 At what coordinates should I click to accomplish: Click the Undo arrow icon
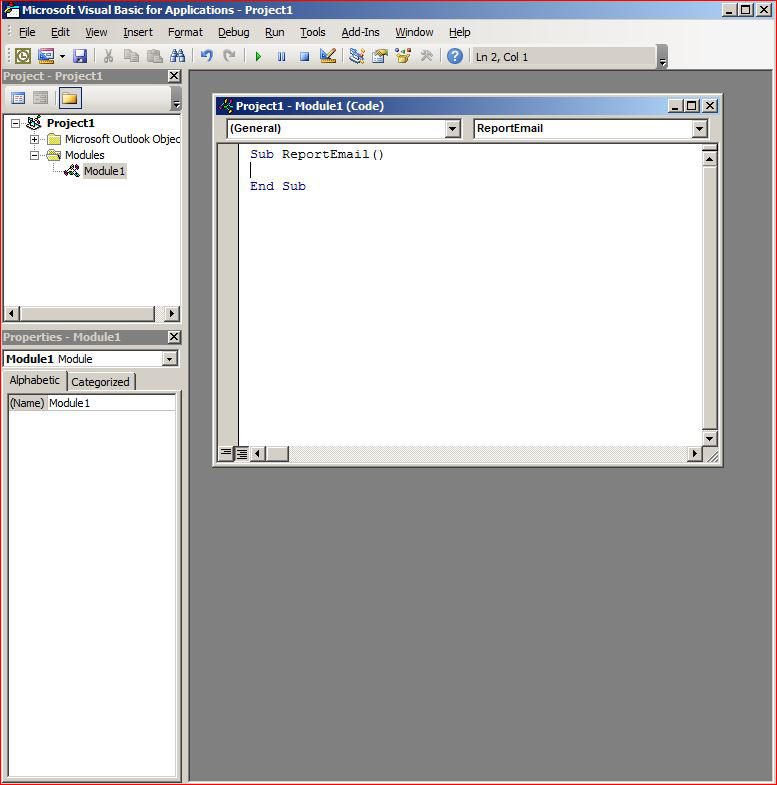pos(206,56)
